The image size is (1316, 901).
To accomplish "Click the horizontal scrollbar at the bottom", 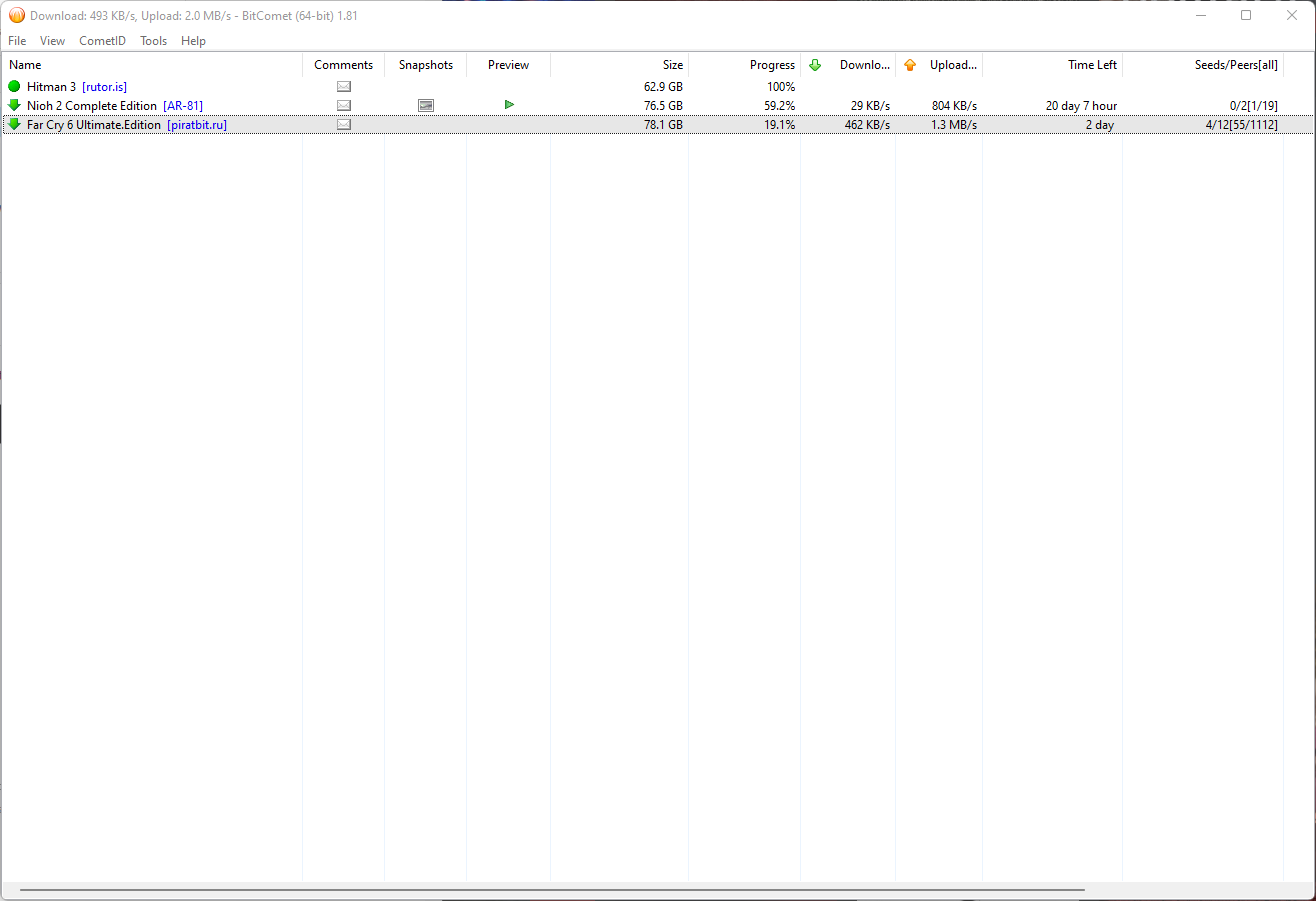I will tap(552, 889).
